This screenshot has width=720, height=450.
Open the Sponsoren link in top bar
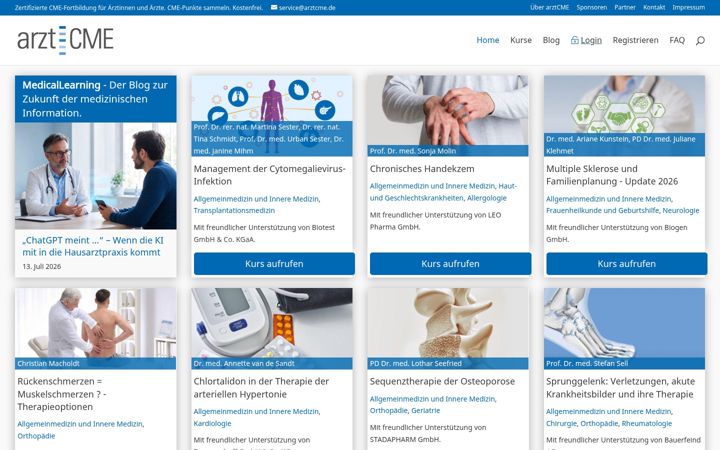coord(591,7)
